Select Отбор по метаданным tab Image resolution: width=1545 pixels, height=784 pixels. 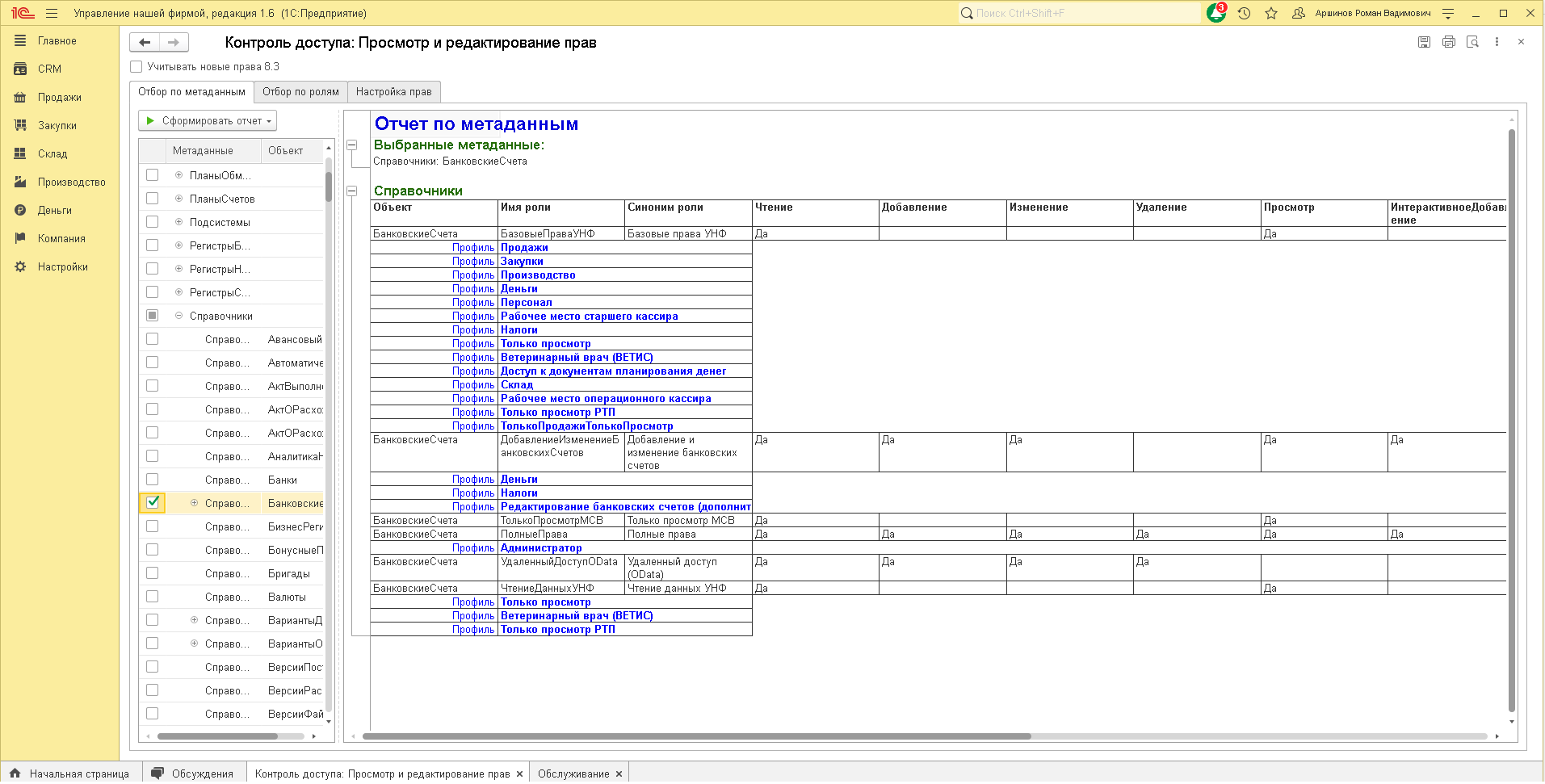tap(191, 92)
